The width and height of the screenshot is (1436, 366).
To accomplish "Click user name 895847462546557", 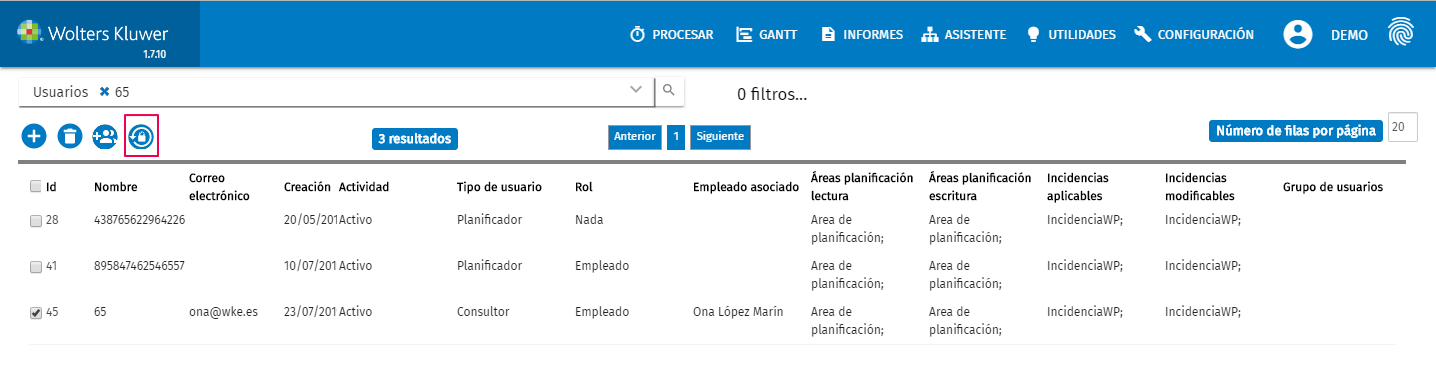I will (139, 266).
